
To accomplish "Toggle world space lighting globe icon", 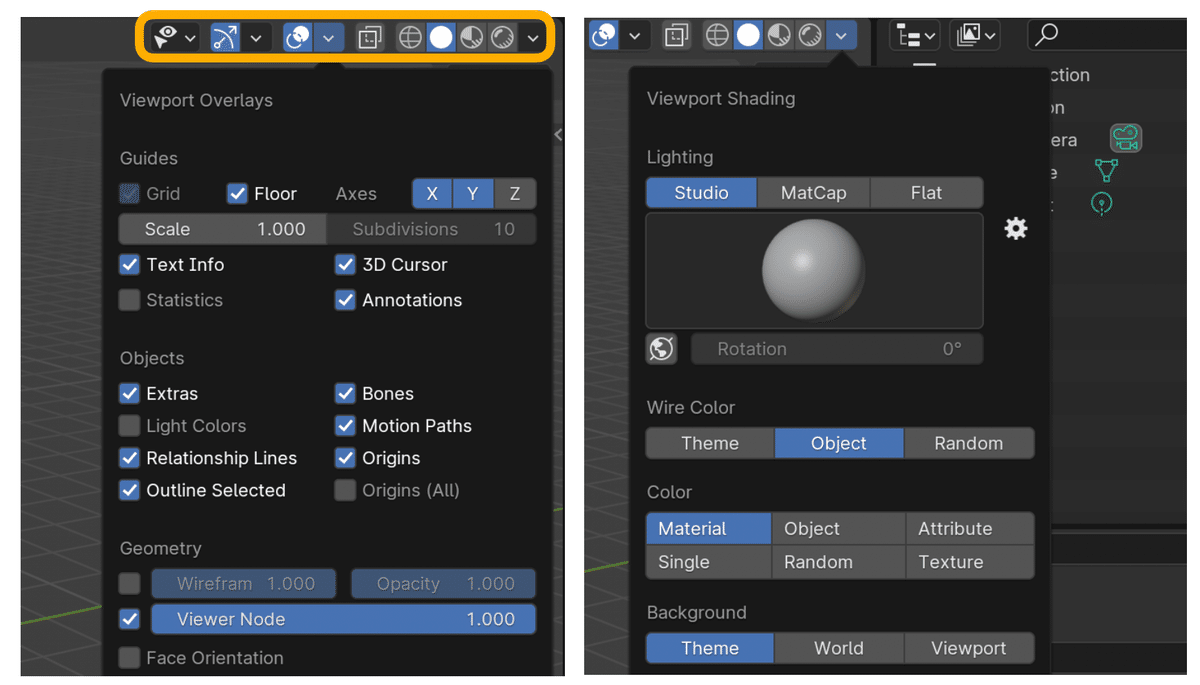I will click(x=662, y=349).
